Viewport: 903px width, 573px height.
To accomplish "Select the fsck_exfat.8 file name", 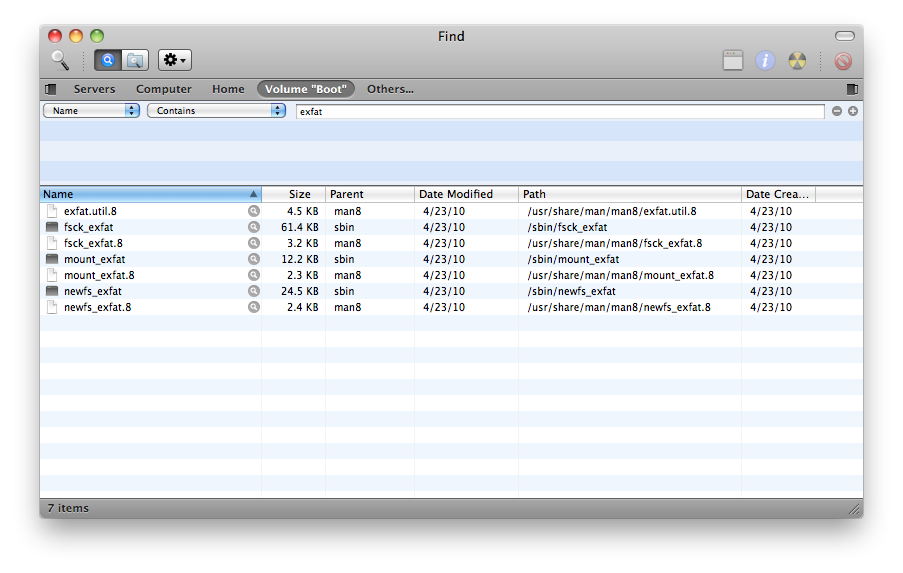I will [x=93, y=244].
